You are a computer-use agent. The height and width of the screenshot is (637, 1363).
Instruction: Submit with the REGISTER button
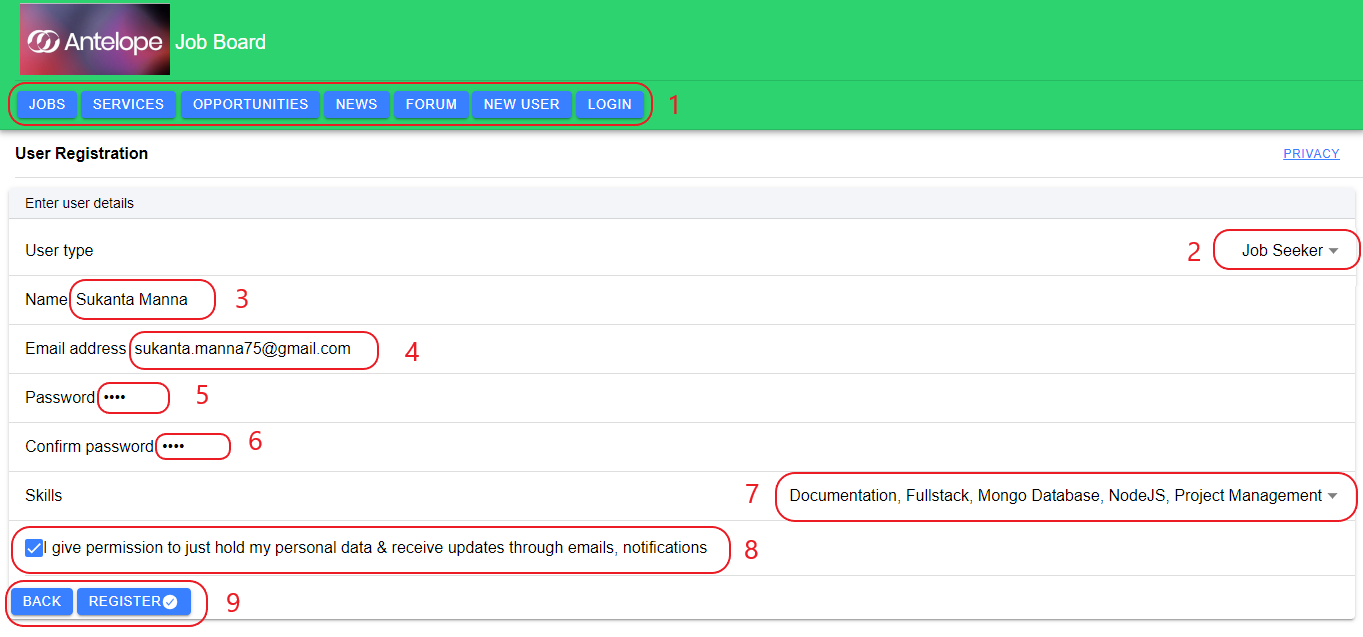133,601
